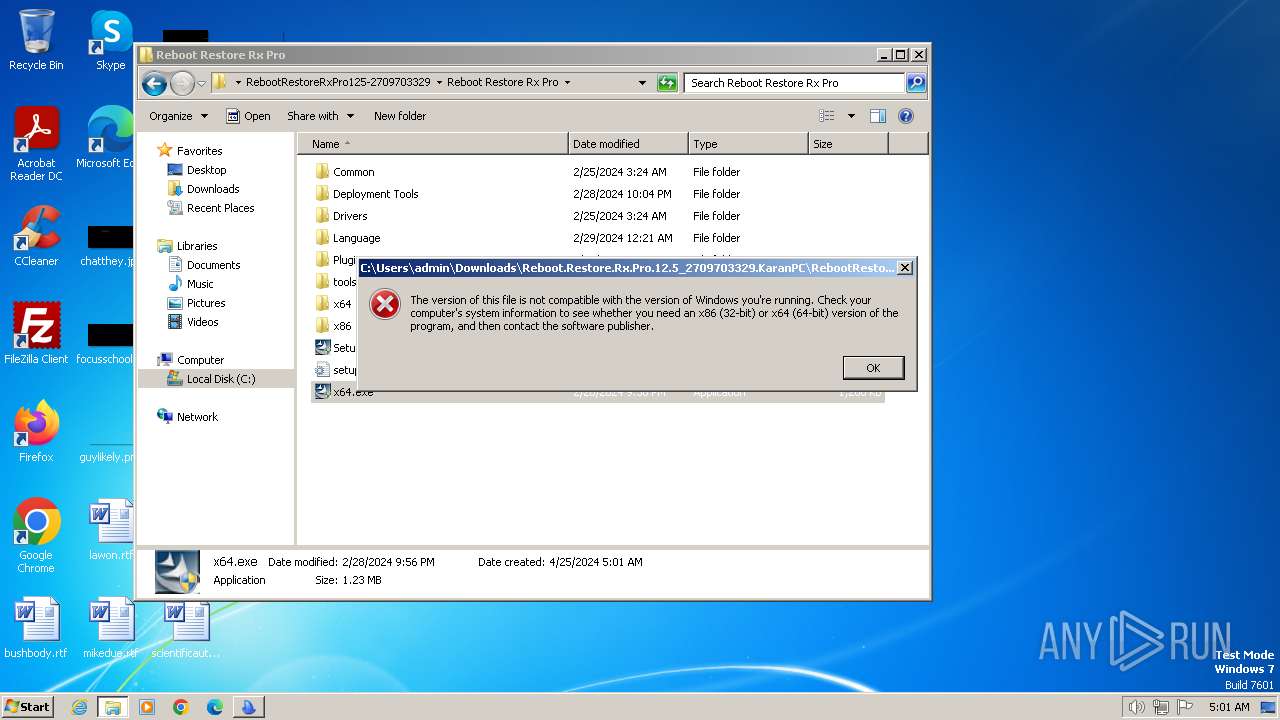Select the Firefox desktop shortcut

36,431
